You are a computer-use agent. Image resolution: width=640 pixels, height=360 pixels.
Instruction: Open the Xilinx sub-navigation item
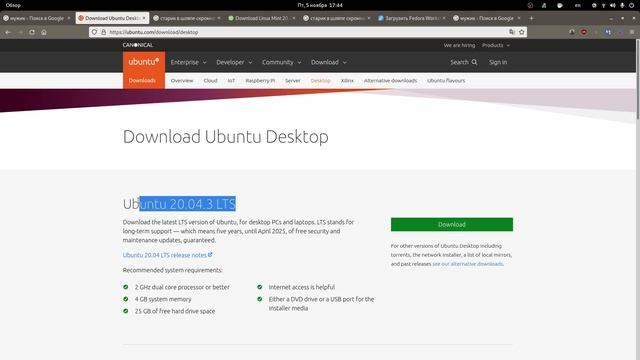pyautogui.click(x=347, y=80)
